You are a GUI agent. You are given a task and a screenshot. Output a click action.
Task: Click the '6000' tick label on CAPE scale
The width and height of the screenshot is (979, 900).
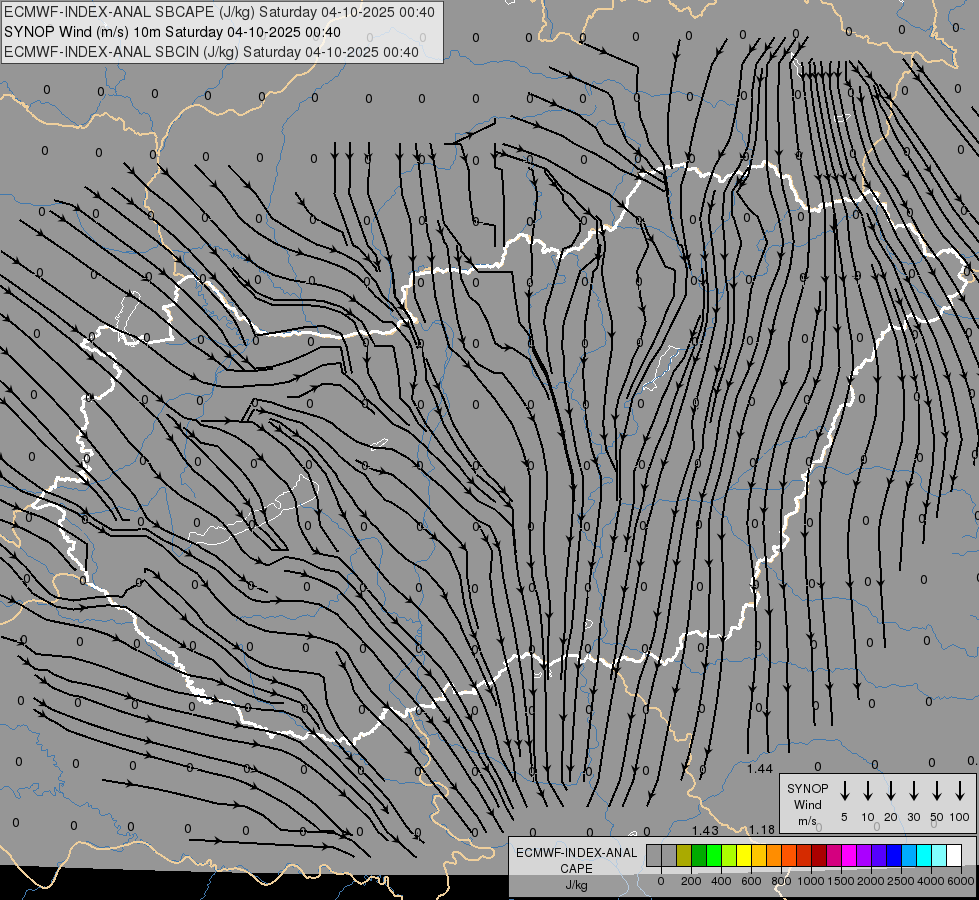click(x=961, y=881)
